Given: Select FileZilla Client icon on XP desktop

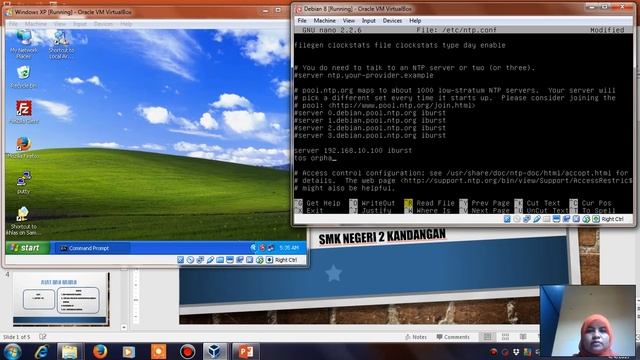Looking at the screenshot, I should tap(24, 113).
